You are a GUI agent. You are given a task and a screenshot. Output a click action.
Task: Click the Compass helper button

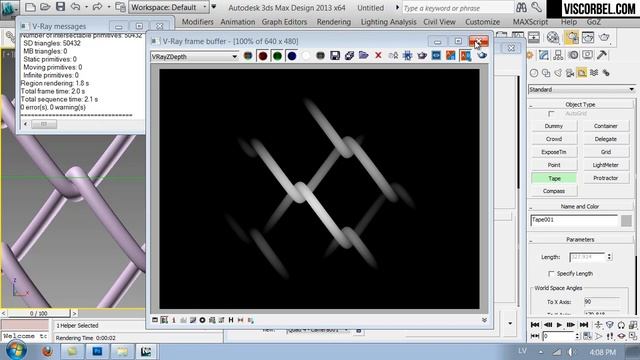click(x=554, y=191)
